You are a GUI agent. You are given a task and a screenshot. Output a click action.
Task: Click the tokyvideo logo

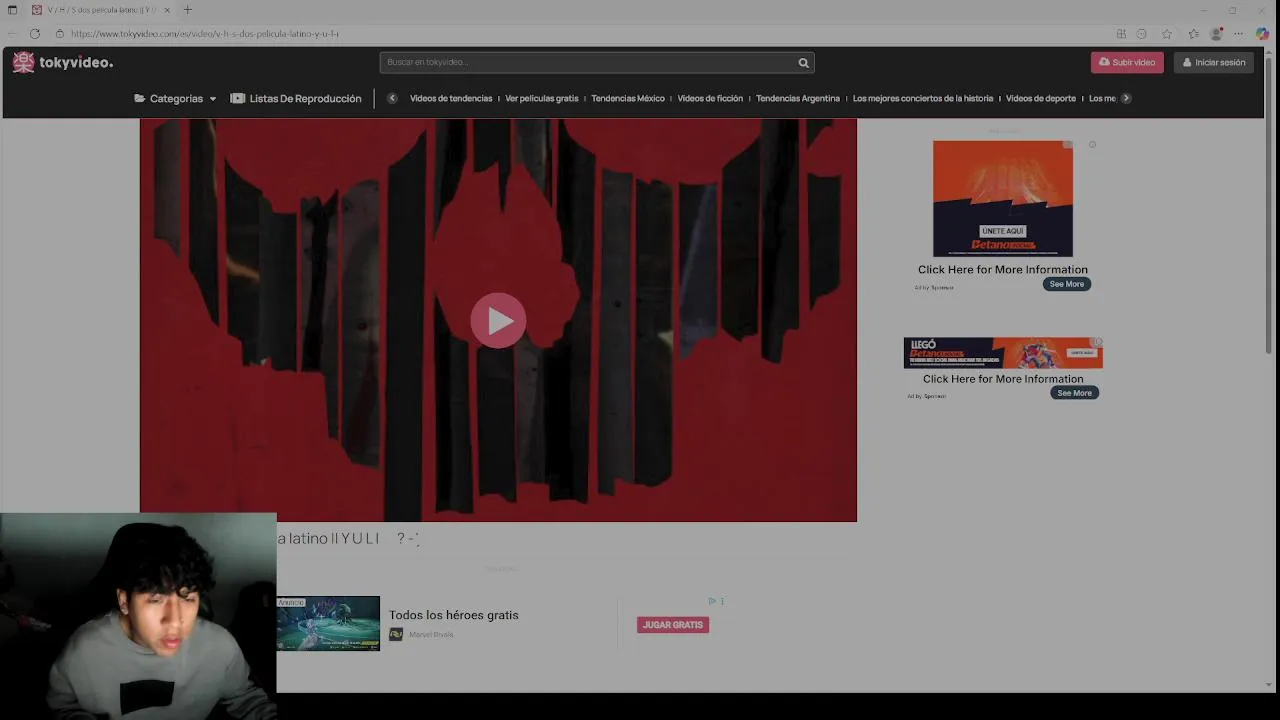[x=63, y=62]
